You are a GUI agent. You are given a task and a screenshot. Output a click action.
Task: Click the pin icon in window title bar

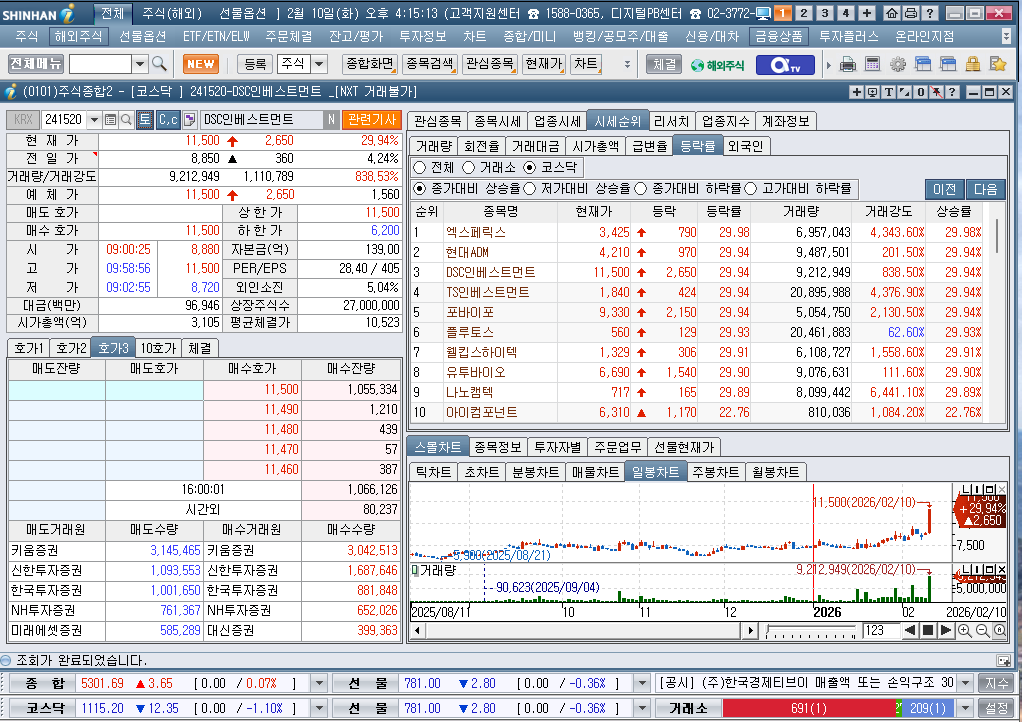(937, 92)
